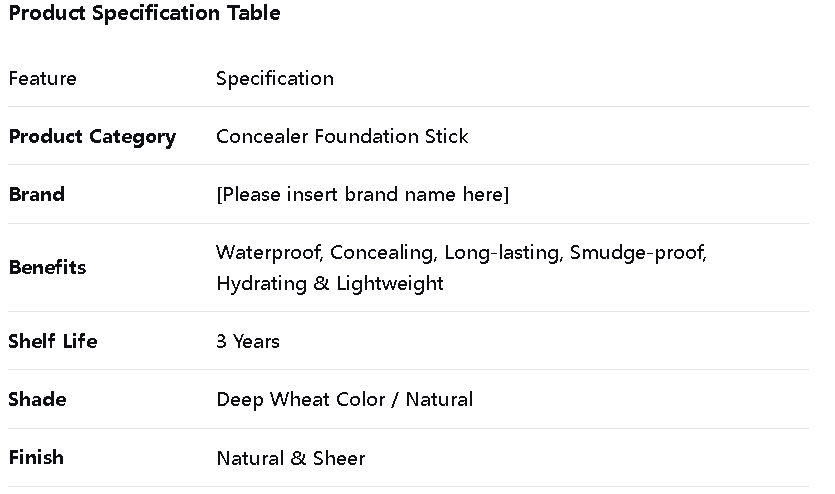Click the 3 Years shelf life value
This screenshot has width=835, height=494.
(248, 341)
